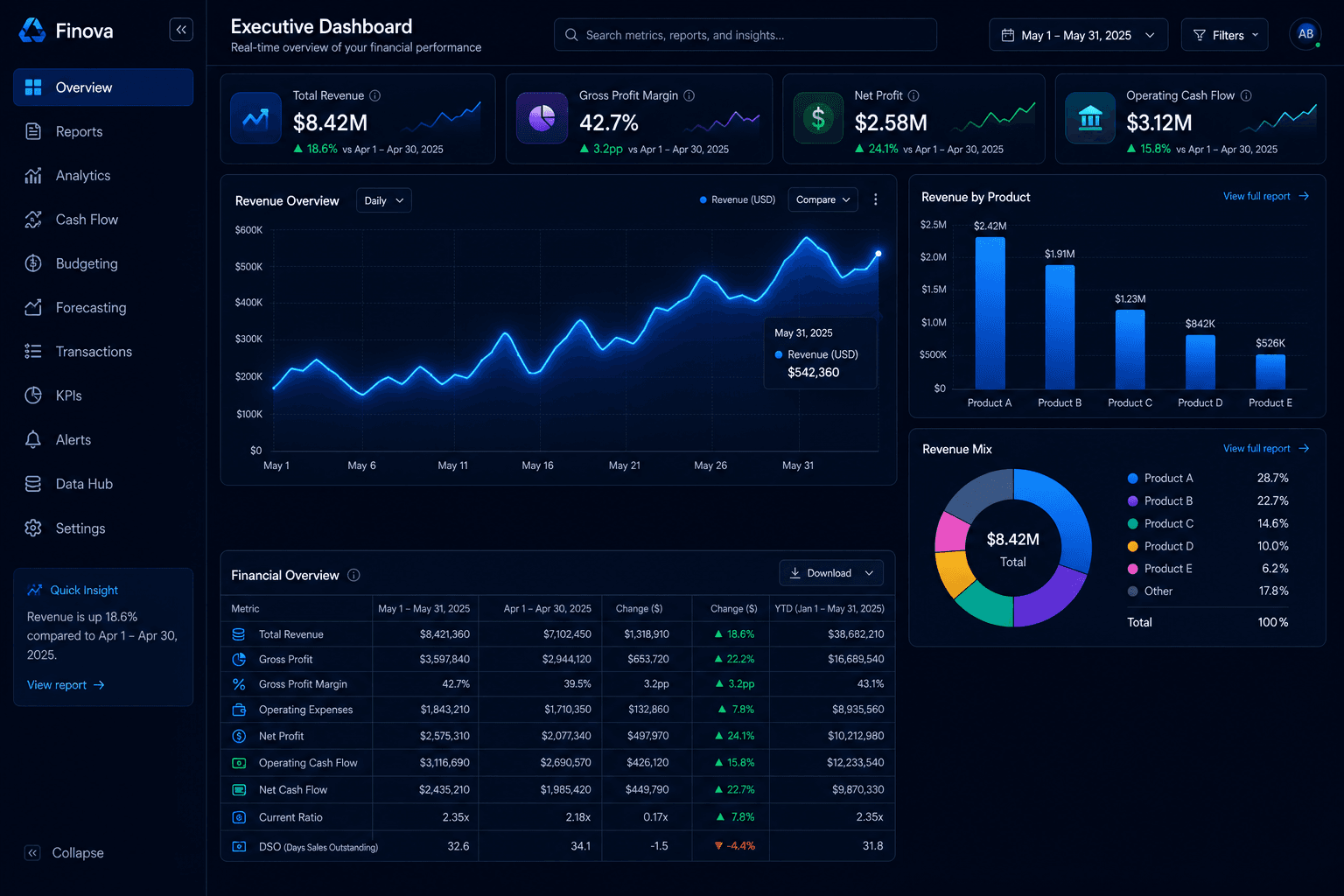Open full report for Revenue Mix

click(x=1266, y=448)
